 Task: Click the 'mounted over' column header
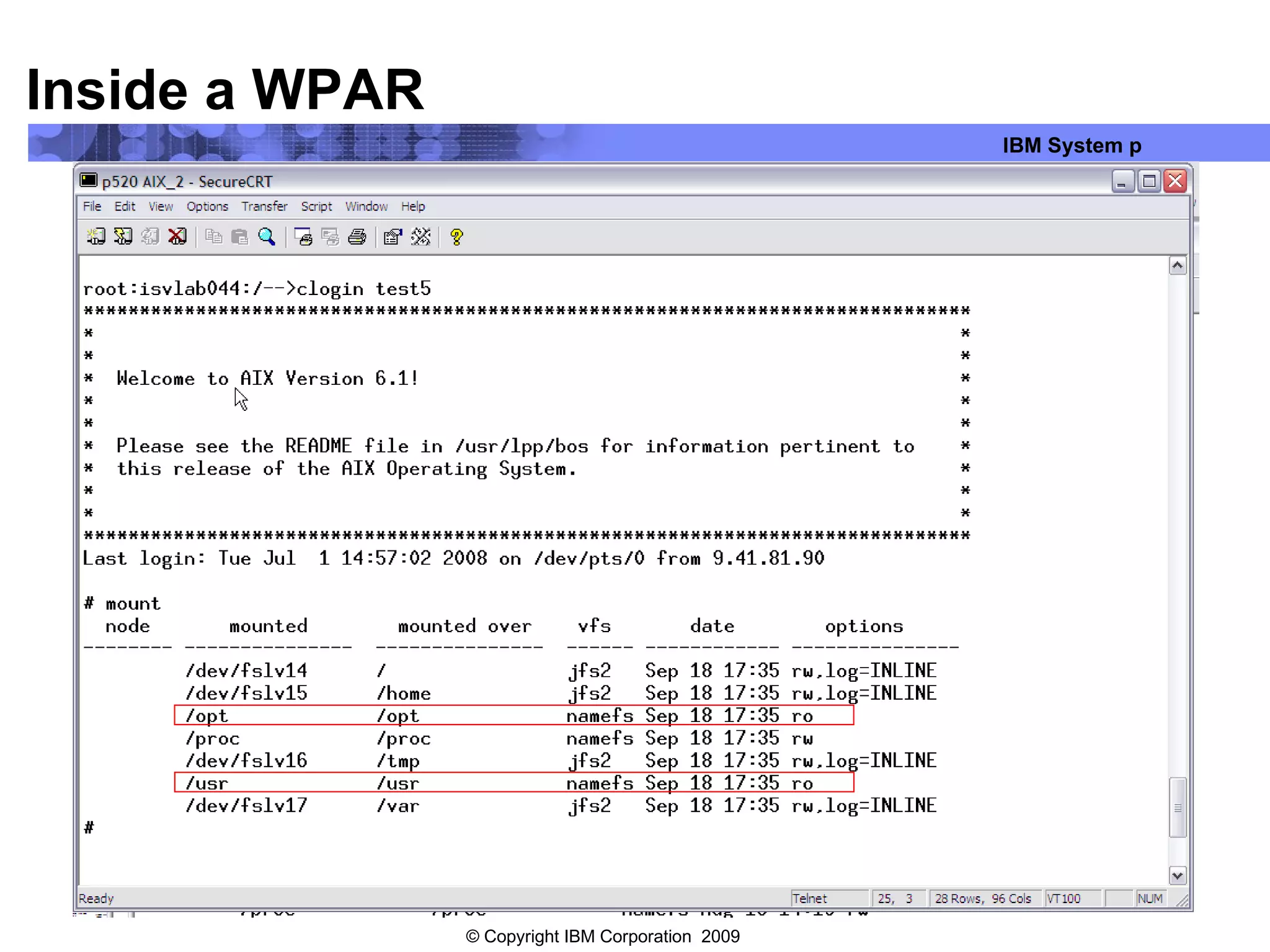464,626
